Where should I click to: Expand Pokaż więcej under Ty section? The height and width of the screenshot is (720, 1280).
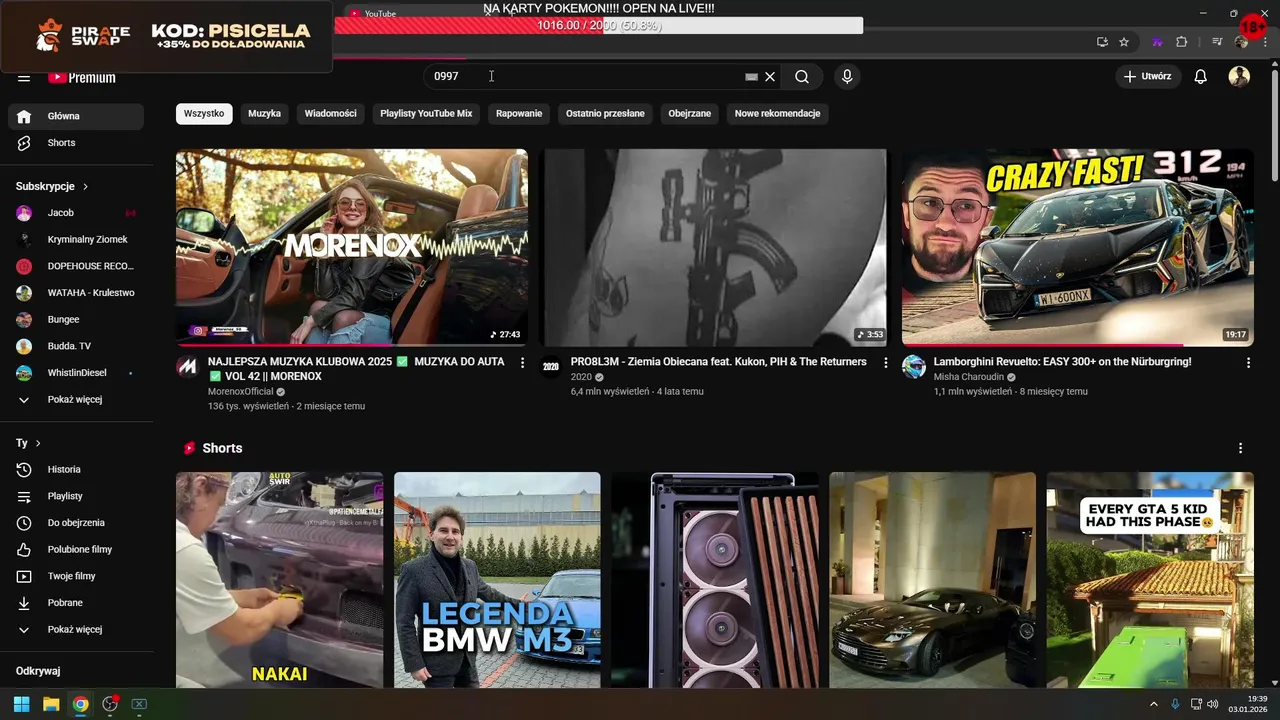coord(76,629)
